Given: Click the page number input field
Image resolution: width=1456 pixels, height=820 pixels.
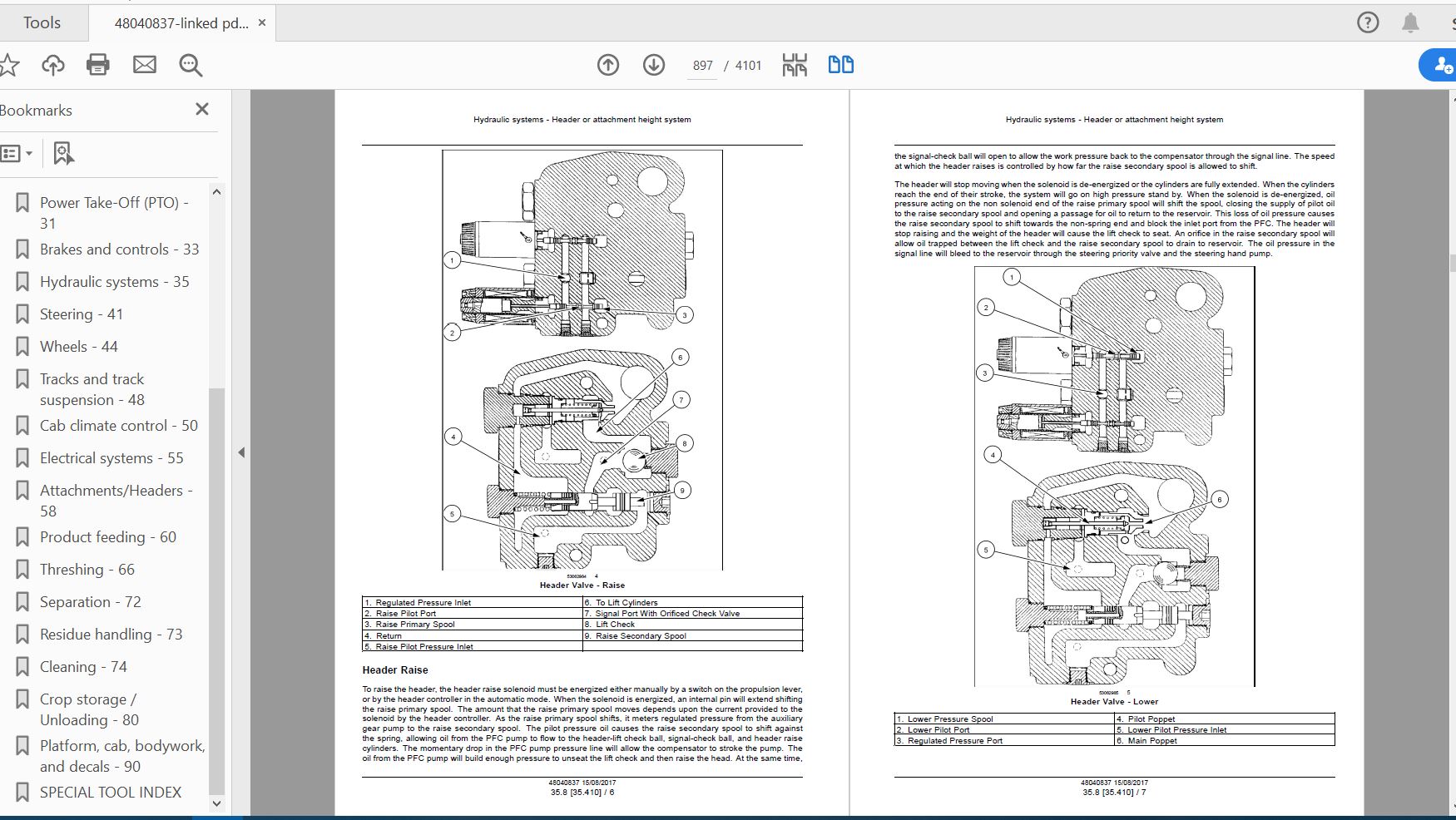Looking at the screenshot, I should (702, 66).
